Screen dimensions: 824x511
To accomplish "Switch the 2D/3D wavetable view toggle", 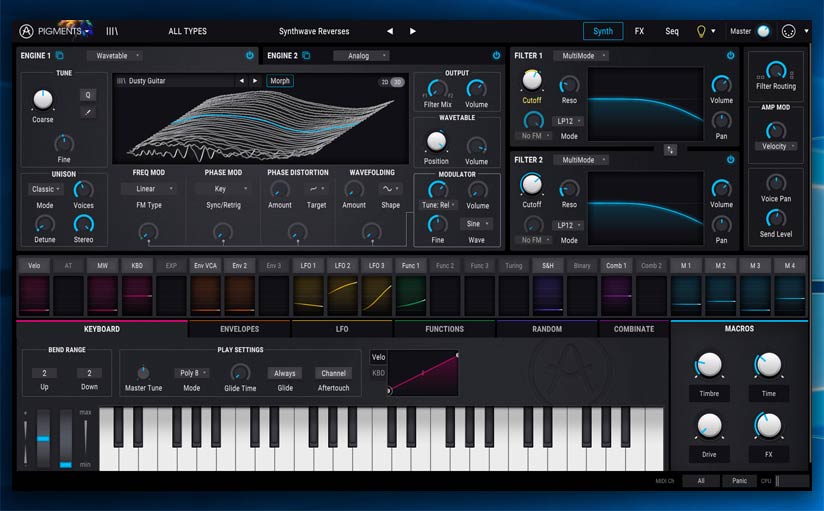I will (392, 82).
